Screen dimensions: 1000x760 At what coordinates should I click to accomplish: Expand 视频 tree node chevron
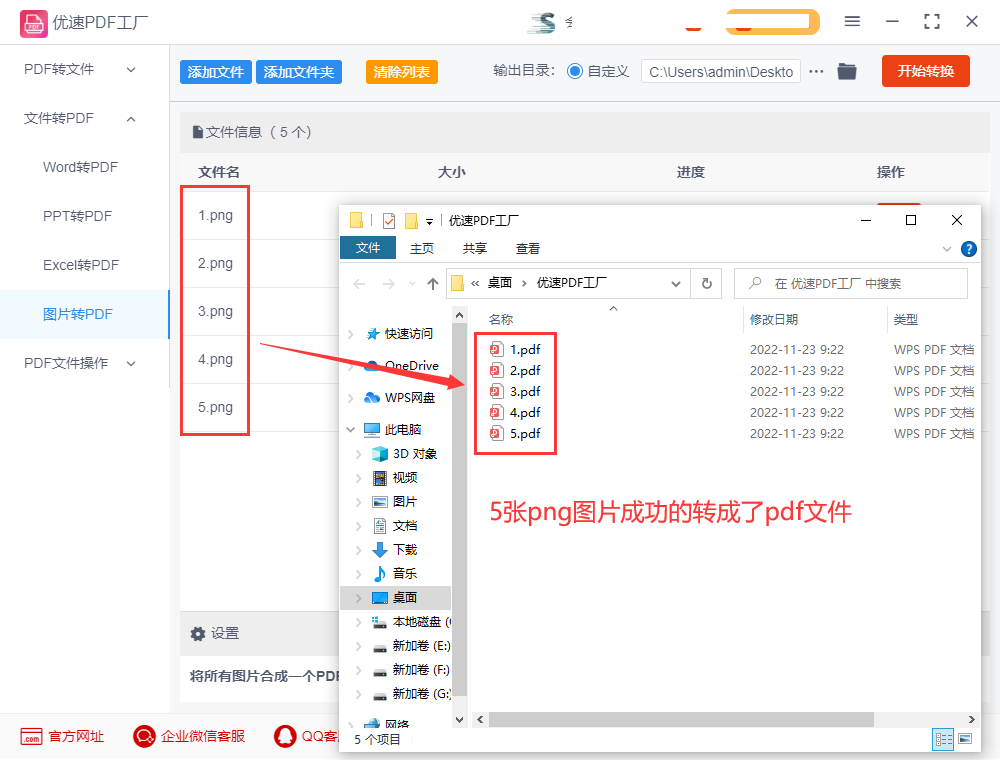click(x=358, y=478)
